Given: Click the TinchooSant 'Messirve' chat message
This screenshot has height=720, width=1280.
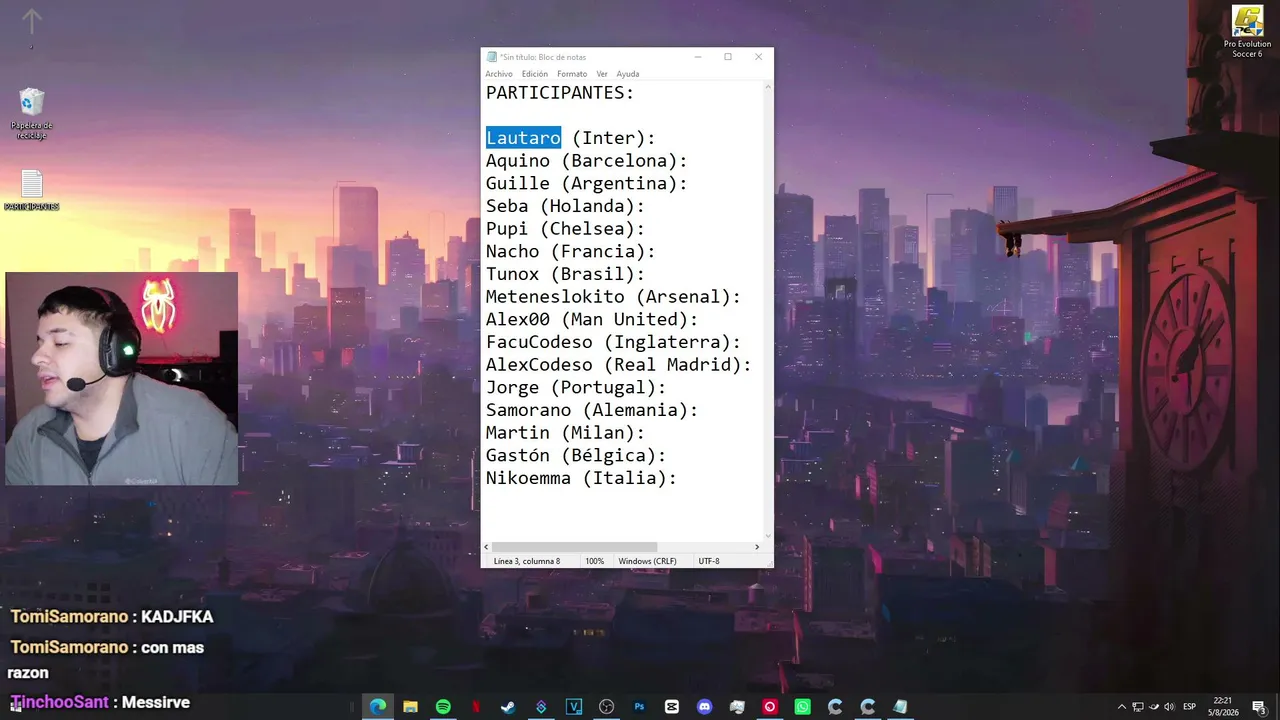Looking at the screenshot, I should click(x=99, y=702).
